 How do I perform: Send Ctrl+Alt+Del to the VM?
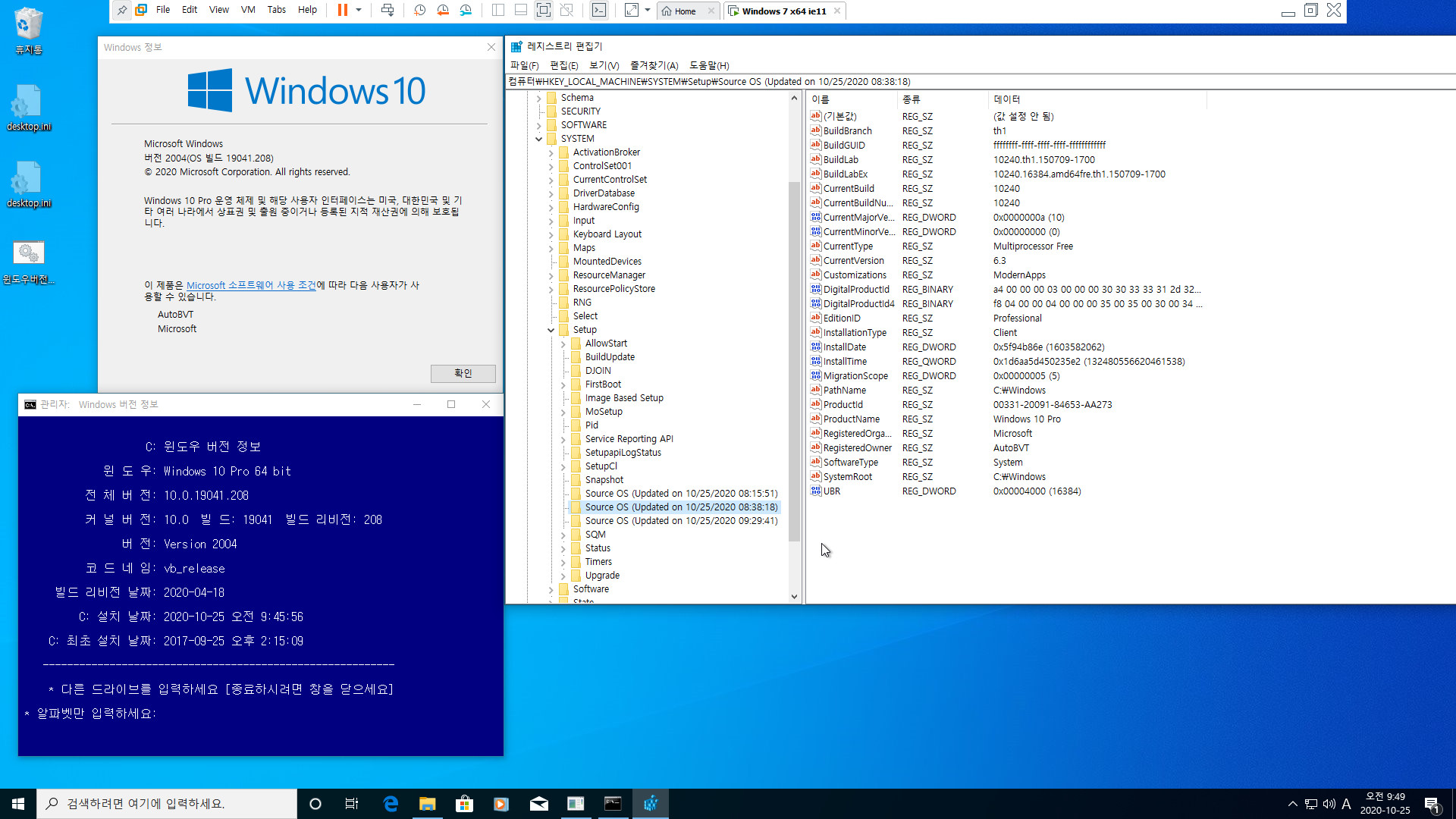388,10
